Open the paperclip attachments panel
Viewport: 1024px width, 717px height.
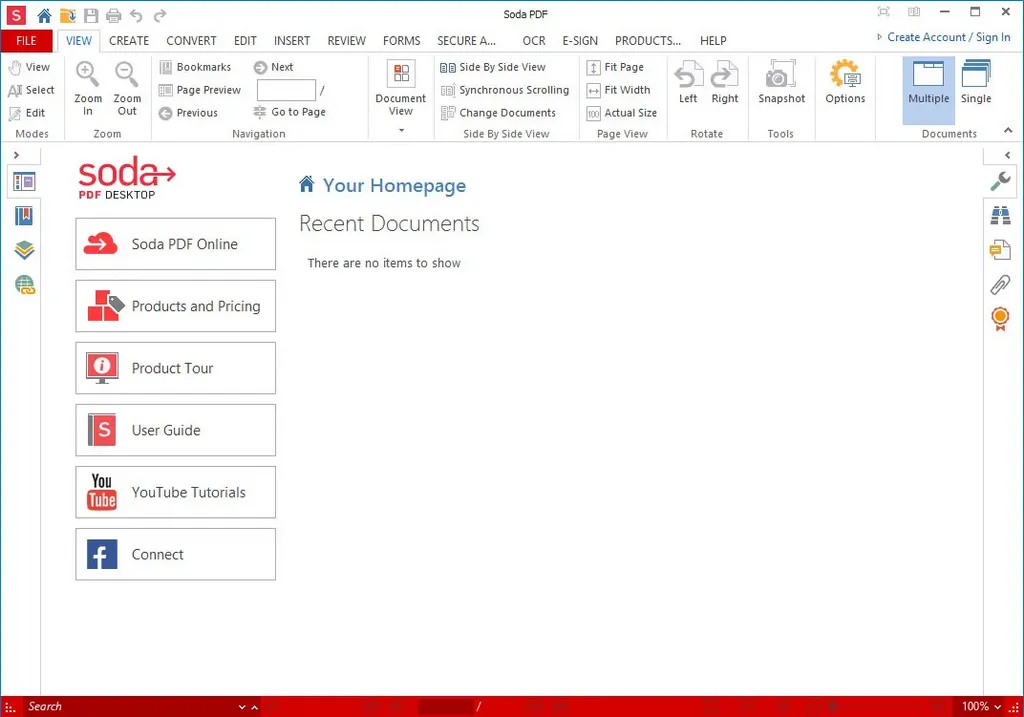pyautogui.click(x=1000, y=284)
